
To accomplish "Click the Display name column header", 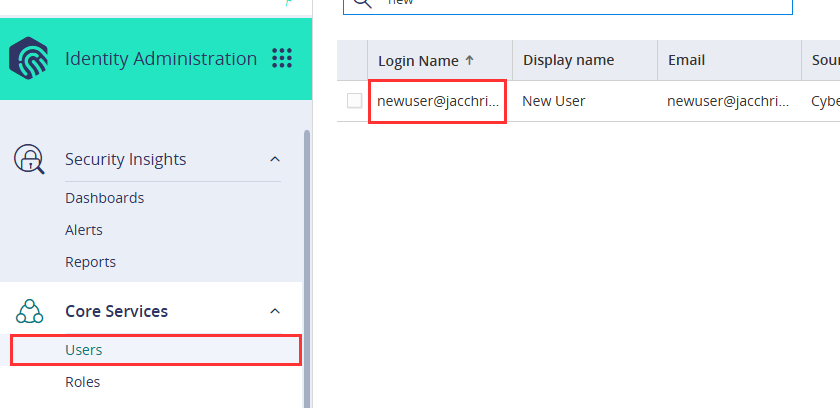I will click(568, 60).
